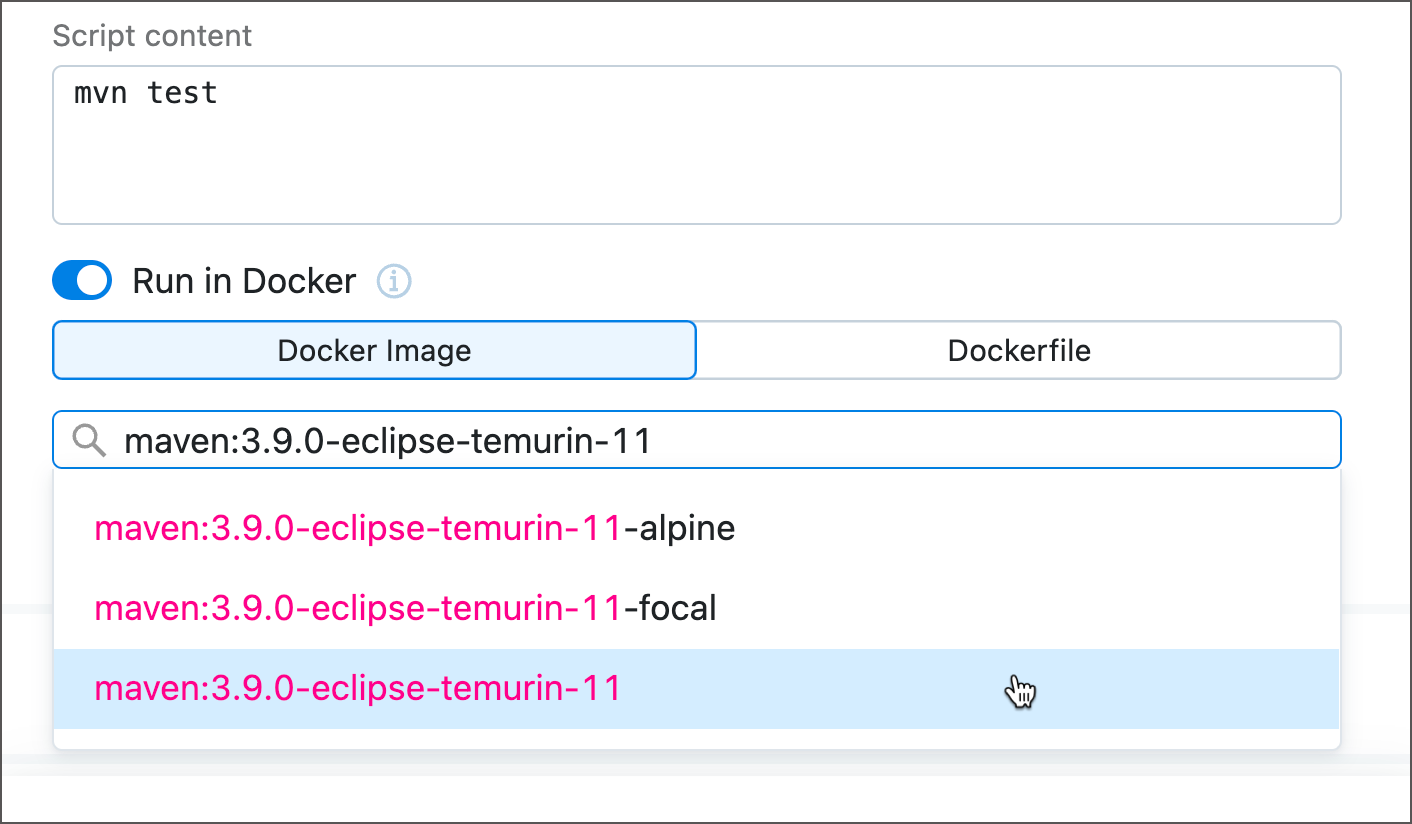Image resolution: width=1412 pixels, height=824 pixels.
Task: Pick the highlighted maven:3.9.0-eclipse-temurin-11 suggestion
Action: tap(696, 688)
